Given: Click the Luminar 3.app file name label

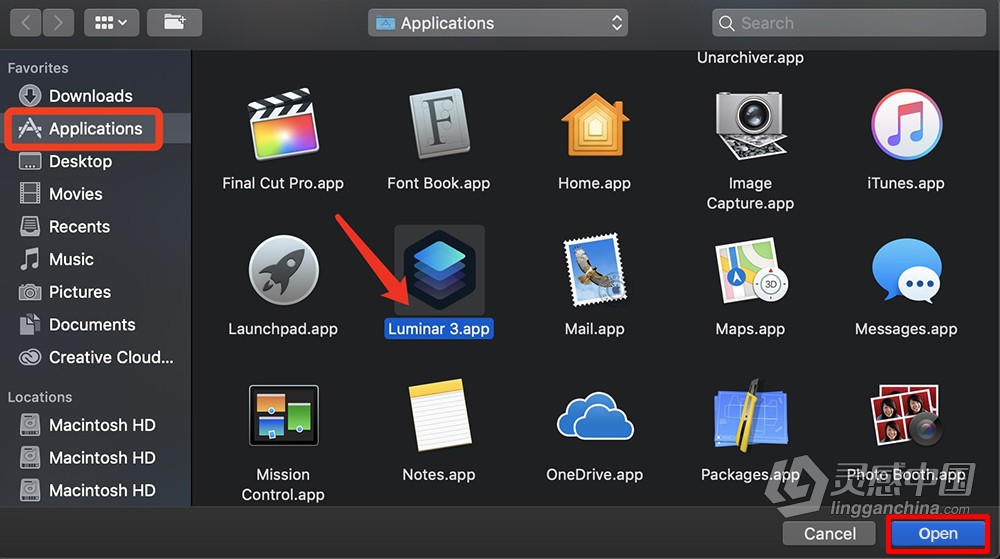Looking at the screenshot, I should click(x=439, y=329).
